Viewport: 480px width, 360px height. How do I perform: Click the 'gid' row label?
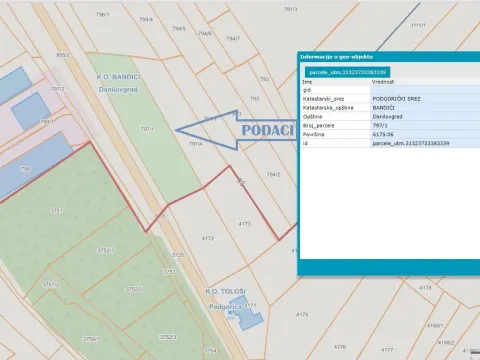[307, 90]
